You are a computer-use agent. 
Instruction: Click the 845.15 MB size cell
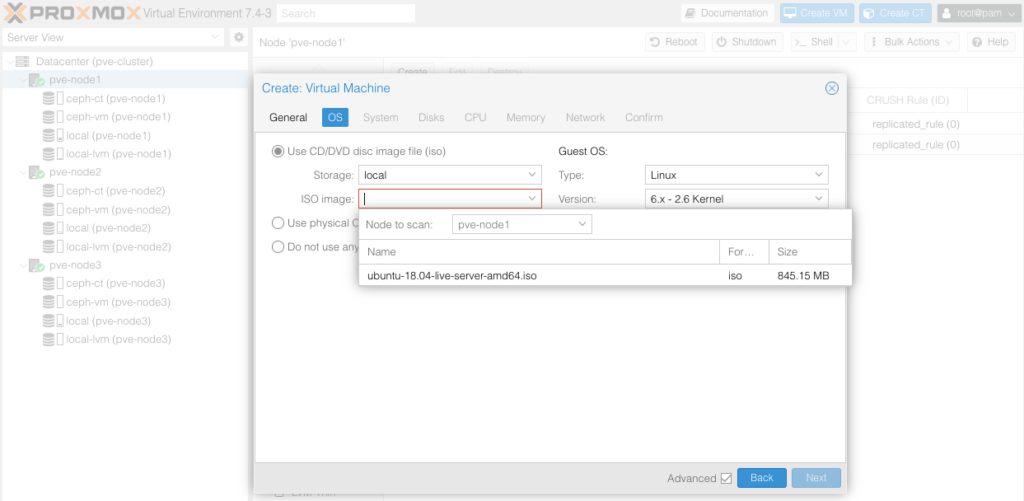click(803, 276)
